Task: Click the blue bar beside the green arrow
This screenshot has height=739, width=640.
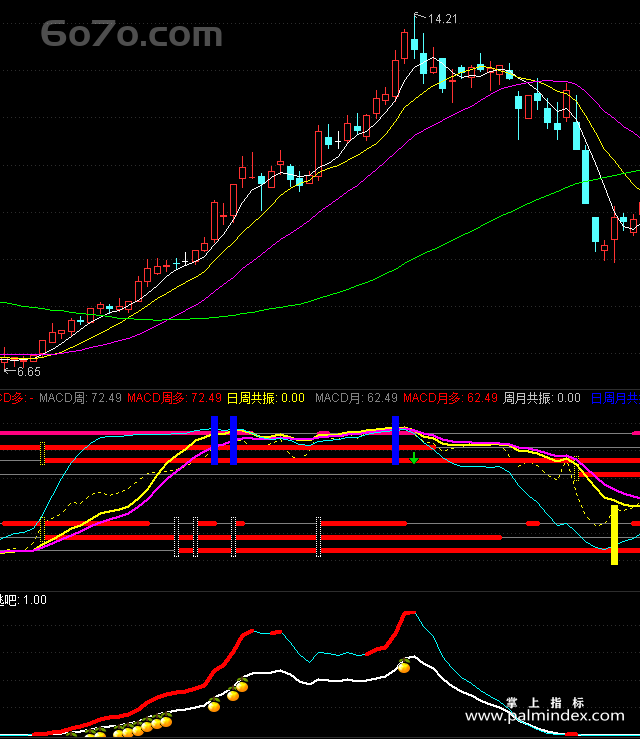Action: pyautogui.click(x=395, y=440)
